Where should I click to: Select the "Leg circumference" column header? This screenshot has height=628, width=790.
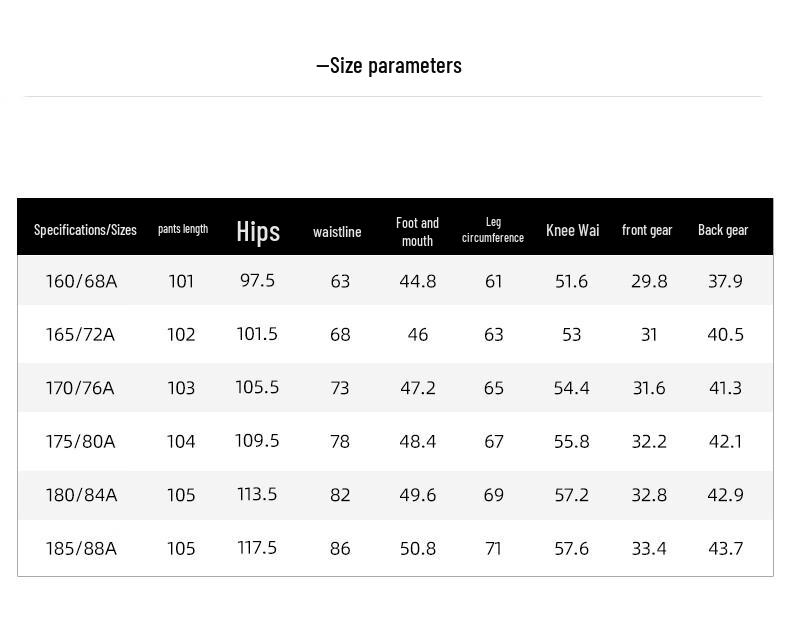tap(493, 230)
